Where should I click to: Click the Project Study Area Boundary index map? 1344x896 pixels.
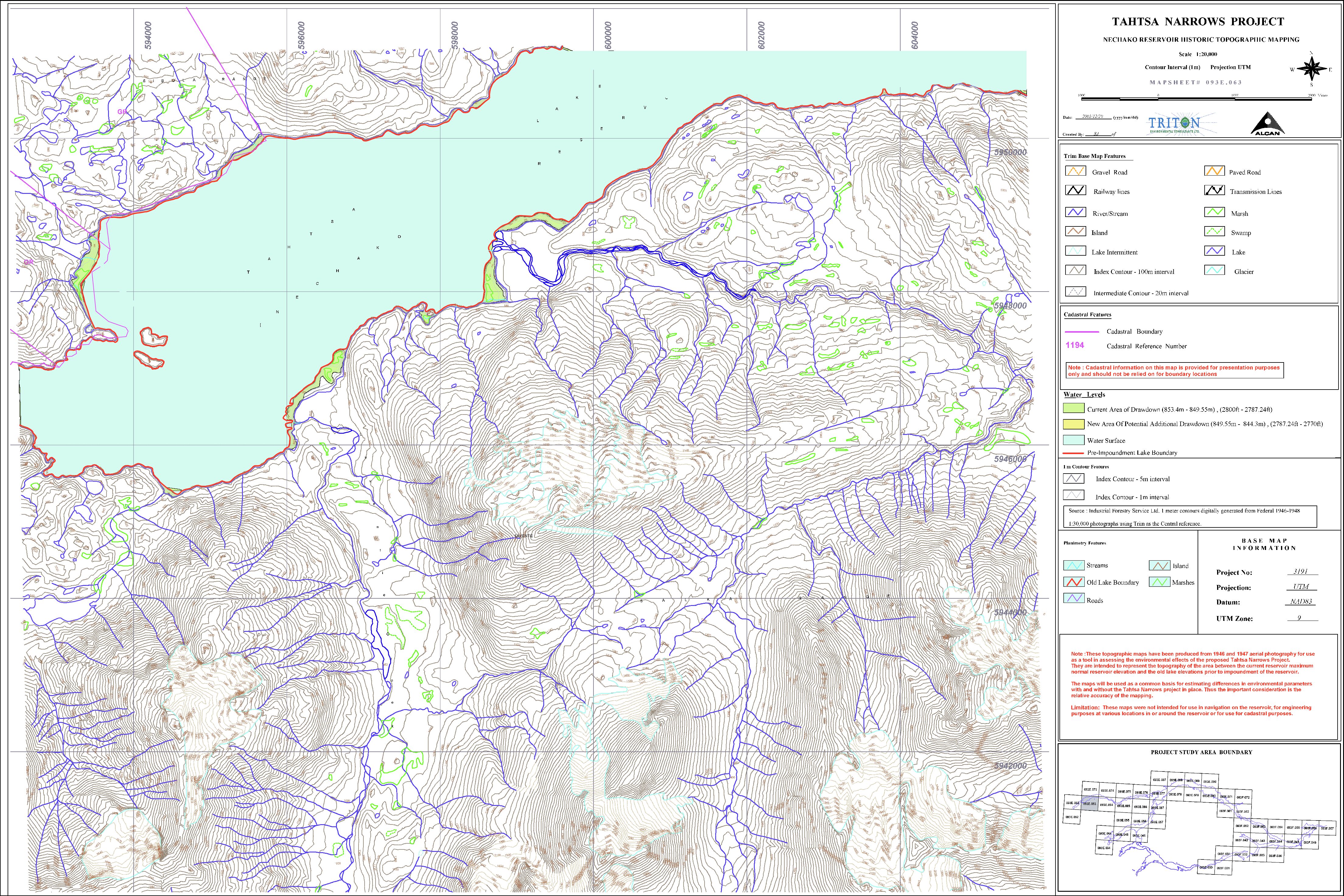(1199, 823)
